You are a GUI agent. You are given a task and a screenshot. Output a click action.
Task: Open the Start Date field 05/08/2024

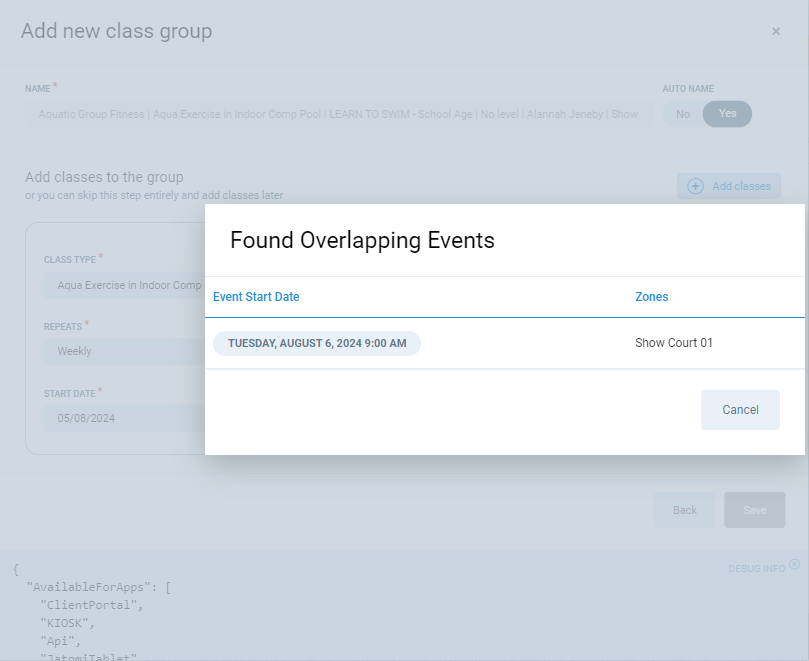(x=125, y=418)
